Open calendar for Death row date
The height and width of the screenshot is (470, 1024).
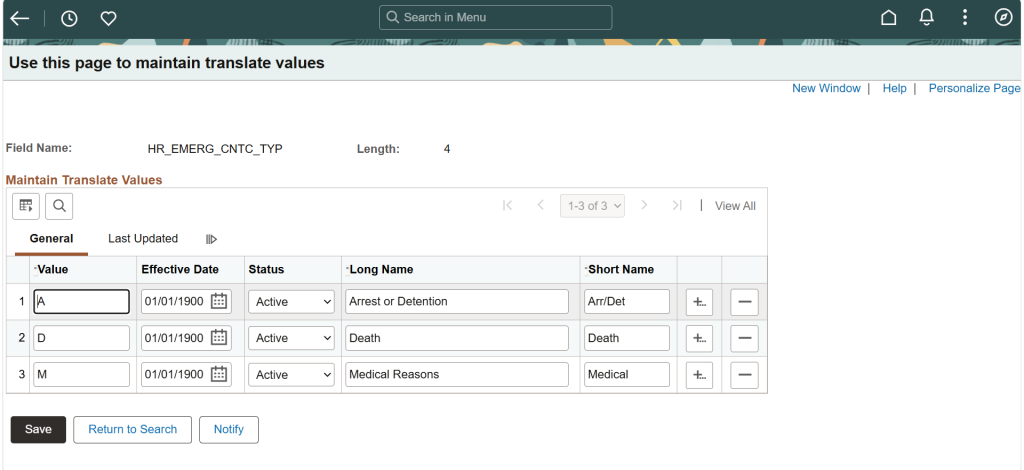[x=219, y=338]
